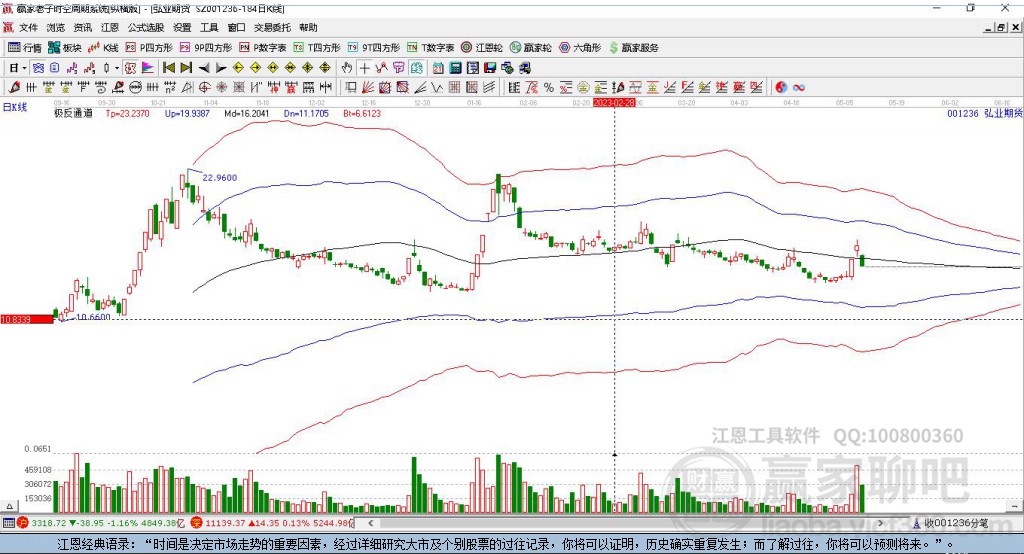Open the T数字表 tool

(430, 48)
